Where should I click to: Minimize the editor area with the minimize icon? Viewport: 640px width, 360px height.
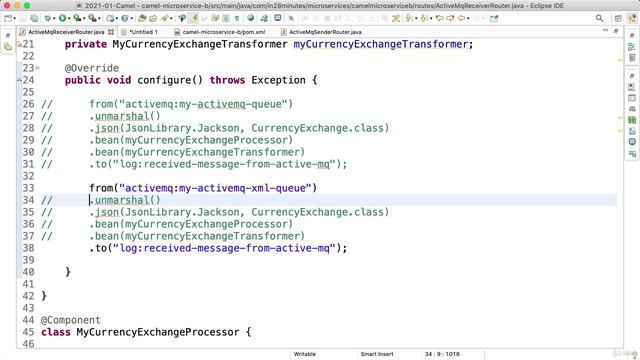(x=605, y=31)
